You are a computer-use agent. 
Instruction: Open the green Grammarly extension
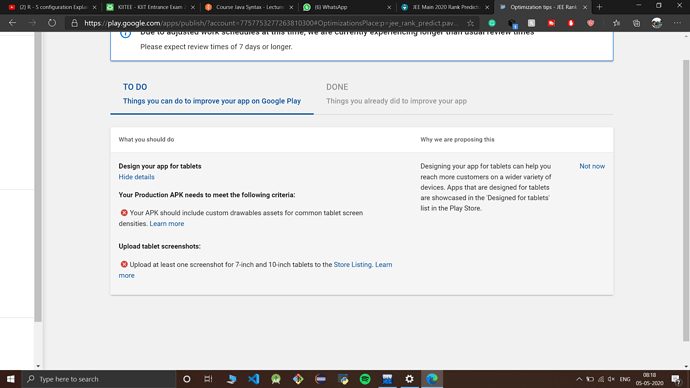pos(492,23)
